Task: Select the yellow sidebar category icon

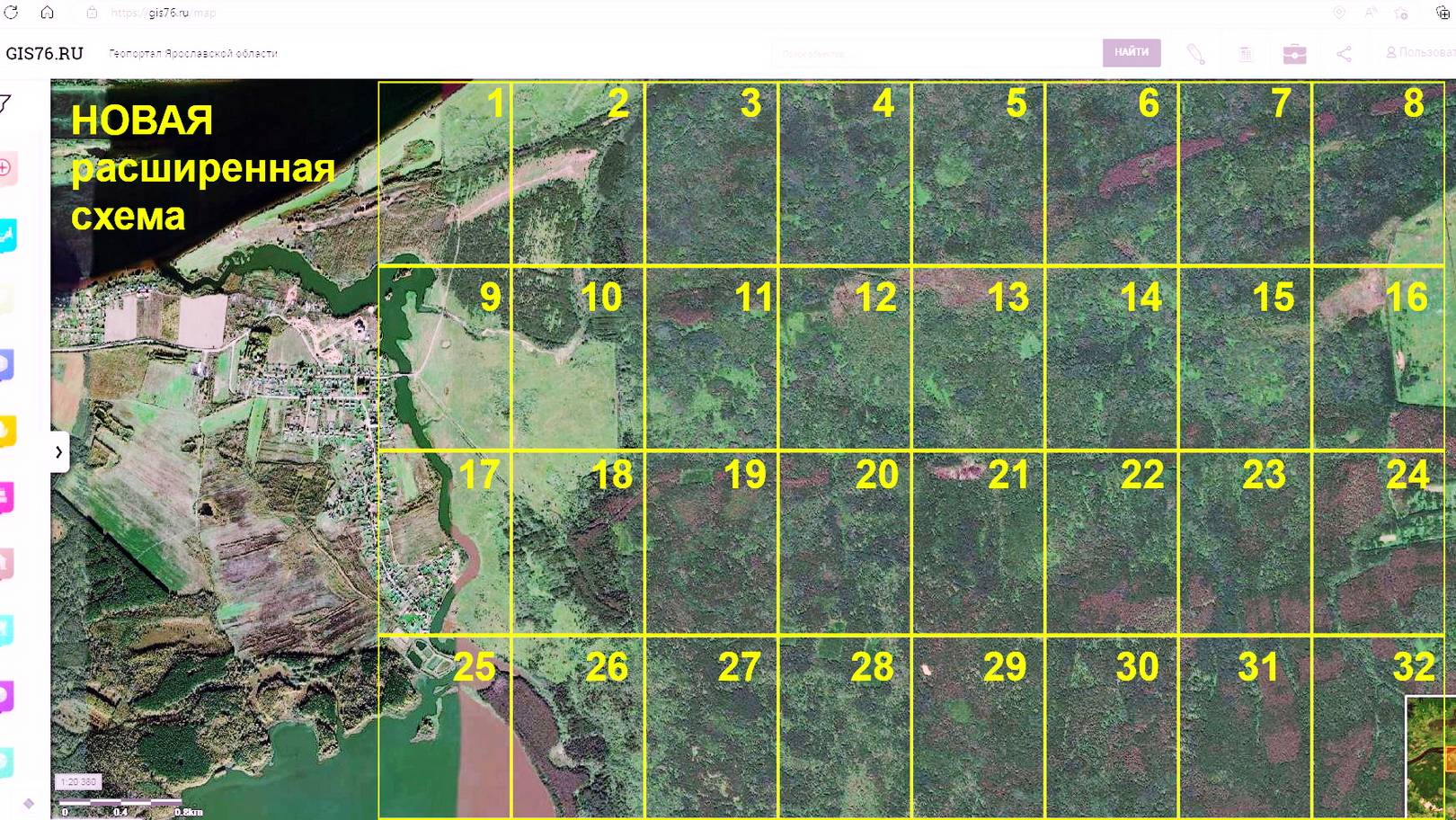Action: click(x=6, y=432)
